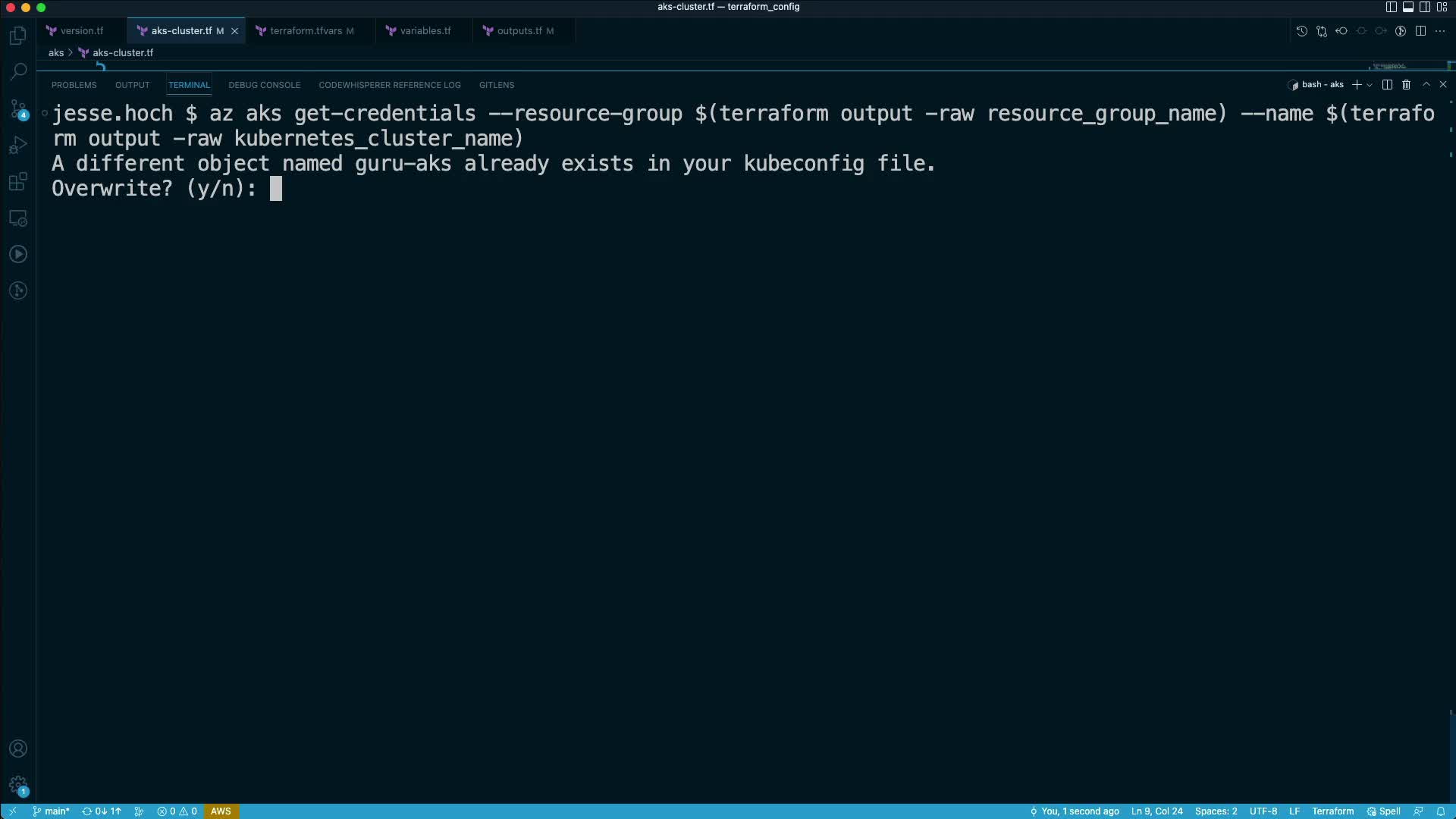Open the Search view in activity bar

pyautogui.click(x=18, y=72)
